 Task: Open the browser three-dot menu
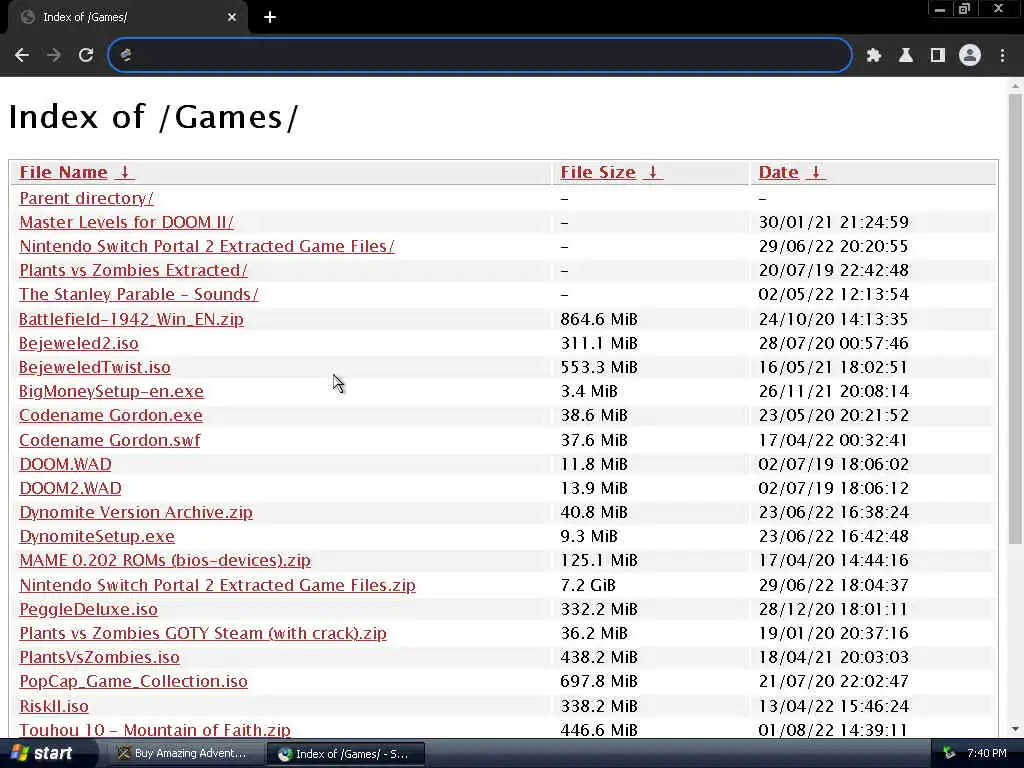point(1002,56)
